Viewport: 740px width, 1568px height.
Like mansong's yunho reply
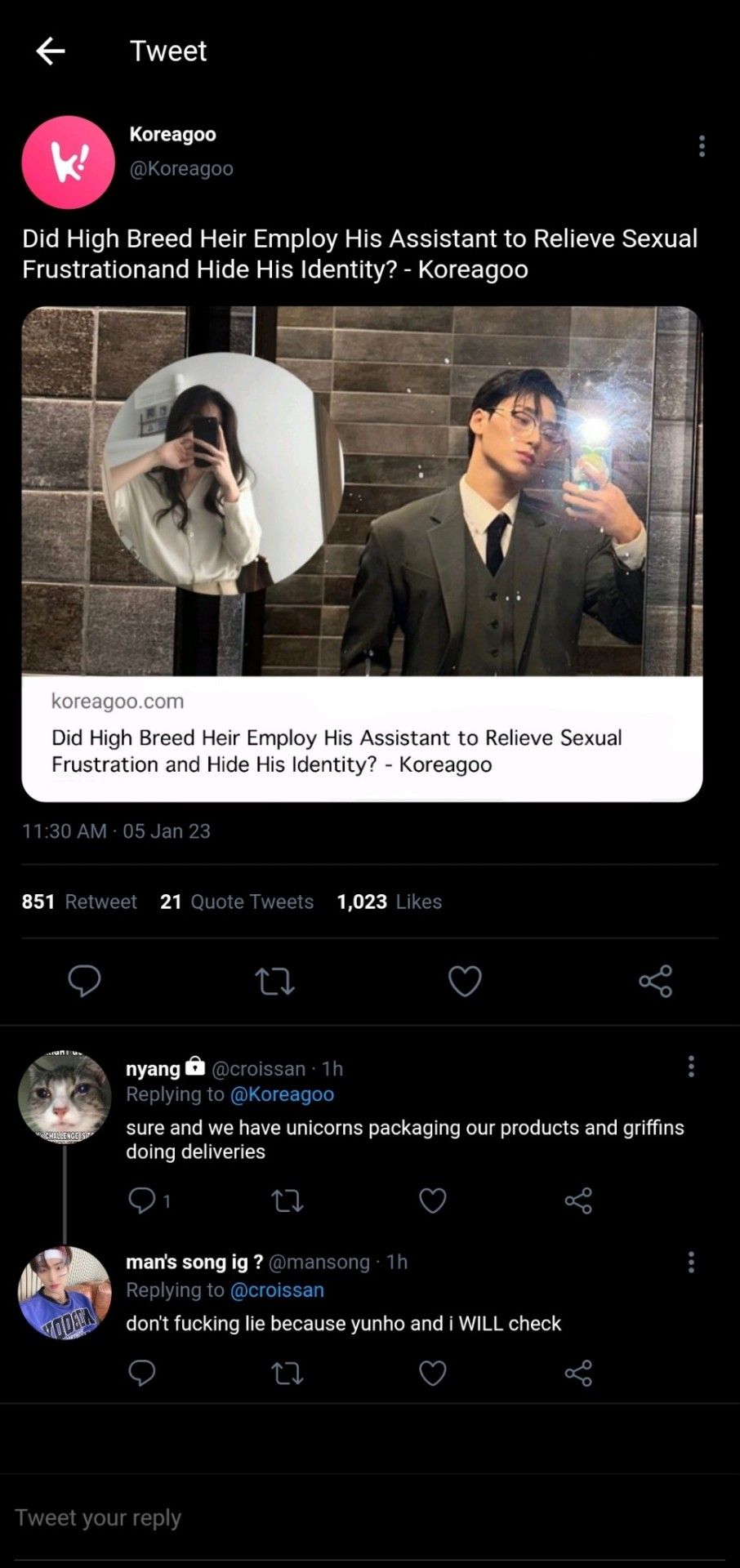pyautogui.click(x=432, y=1374)
